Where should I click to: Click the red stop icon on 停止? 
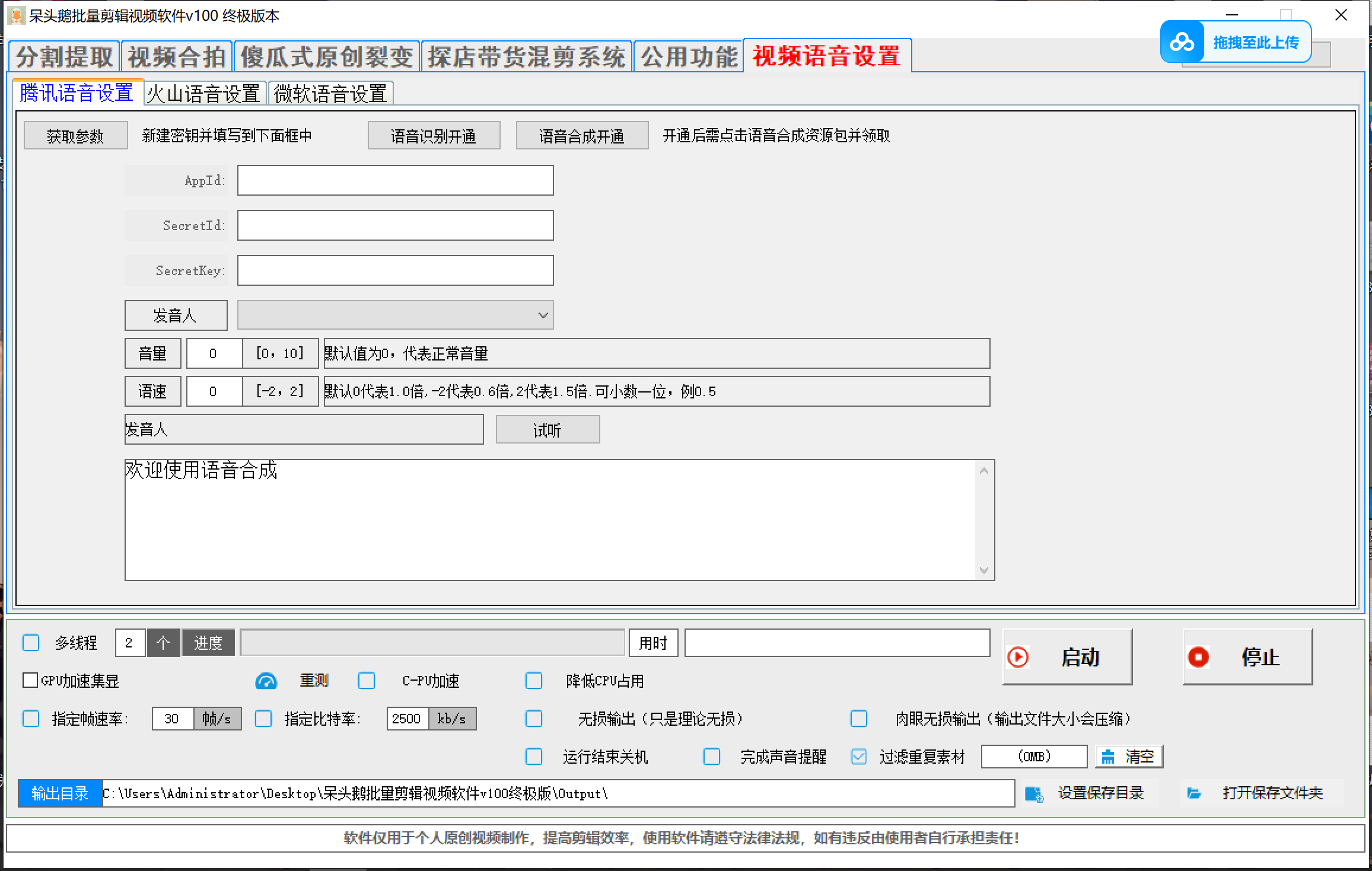1198,657
